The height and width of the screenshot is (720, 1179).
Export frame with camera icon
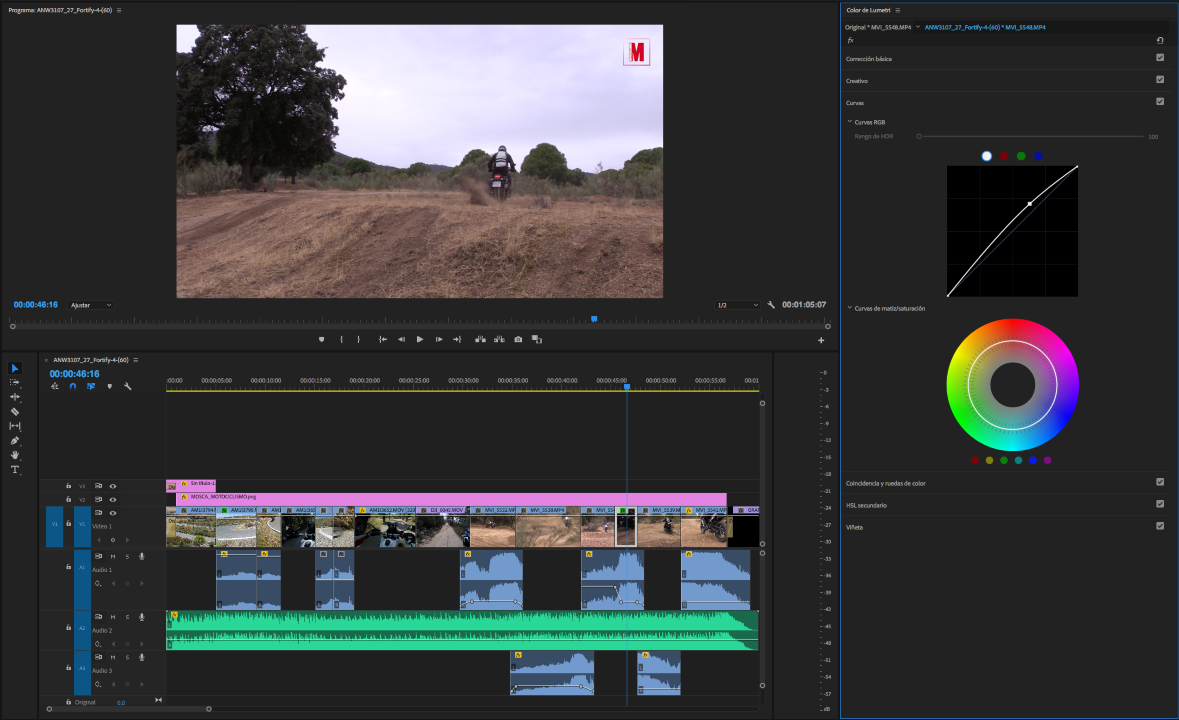pos(518,340)
